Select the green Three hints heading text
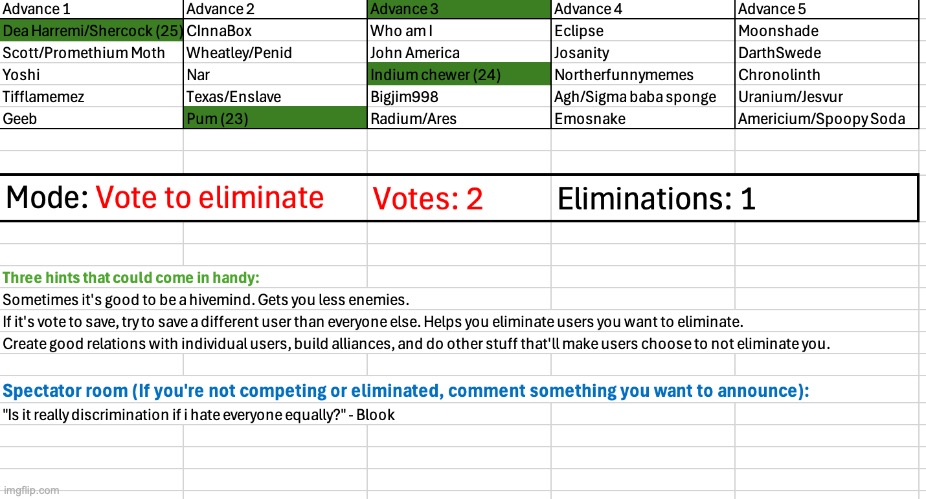926x499 pixels. click(x=132, y=278)
